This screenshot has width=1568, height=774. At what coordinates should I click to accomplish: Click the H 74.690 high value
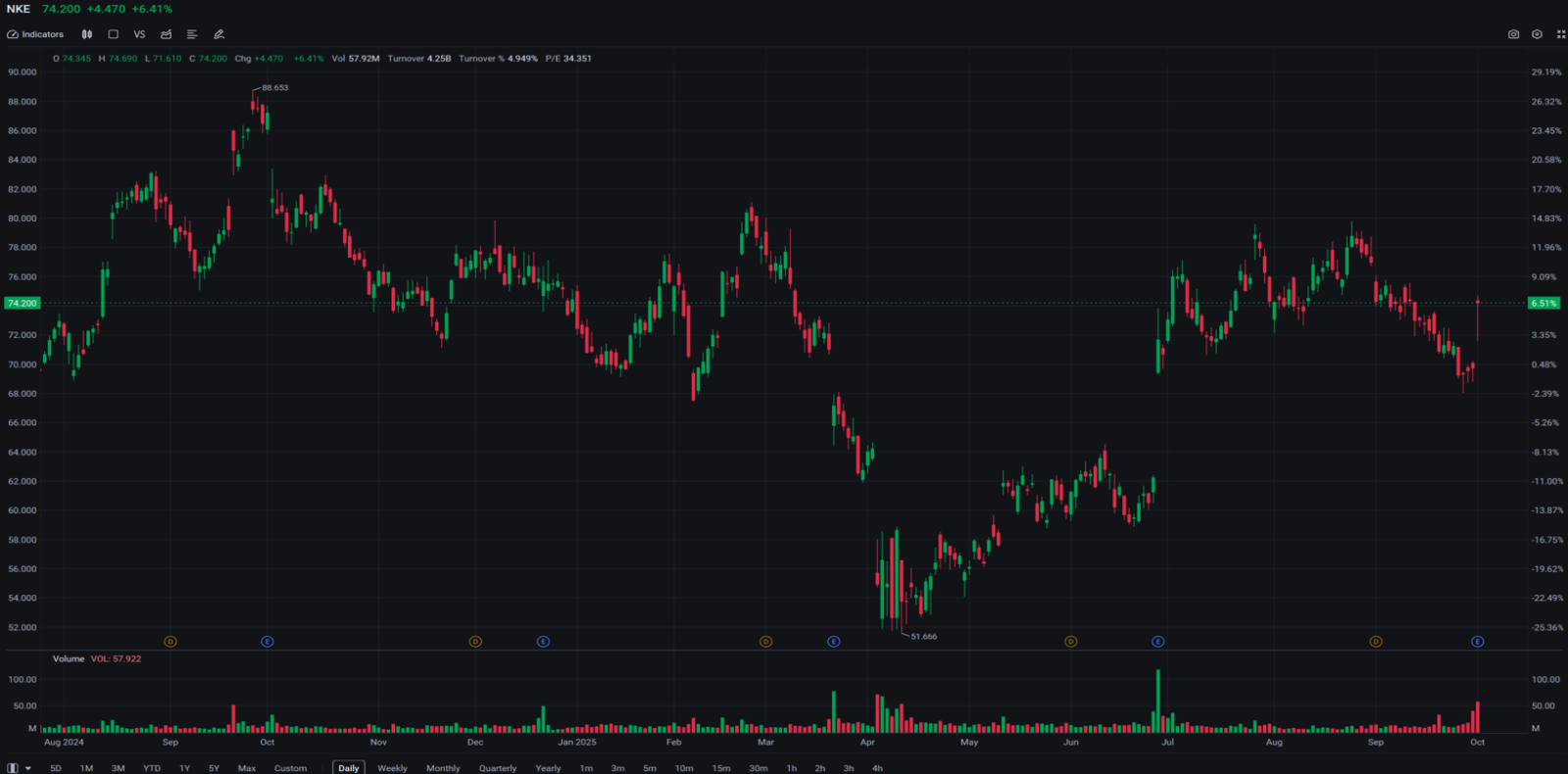pyautogui.click(x=118, y=59)
